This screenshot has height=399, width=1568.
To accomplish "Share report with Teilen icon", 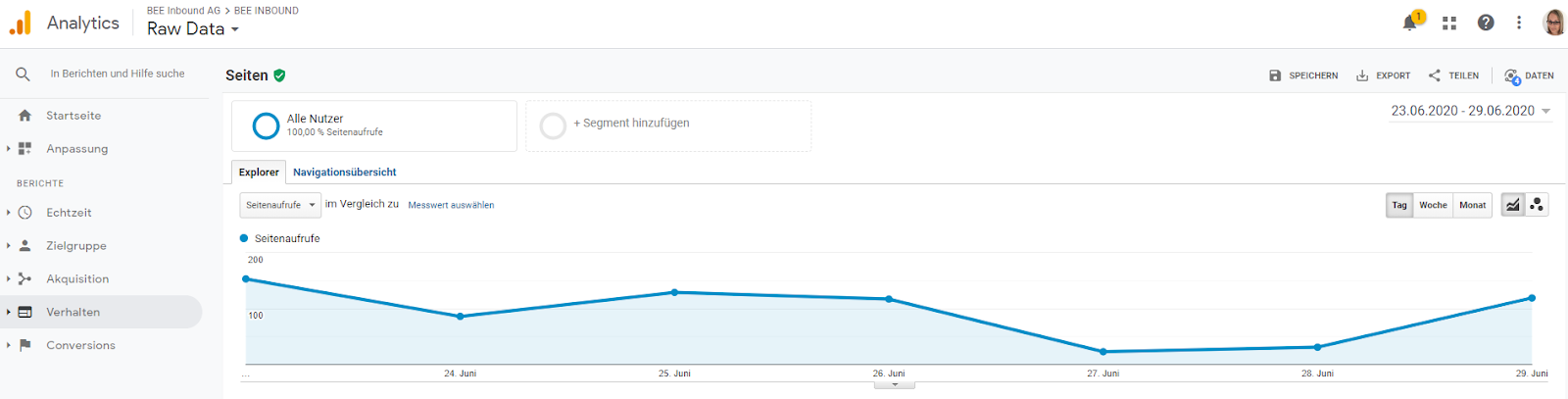I will click(x=1435, y=75).
